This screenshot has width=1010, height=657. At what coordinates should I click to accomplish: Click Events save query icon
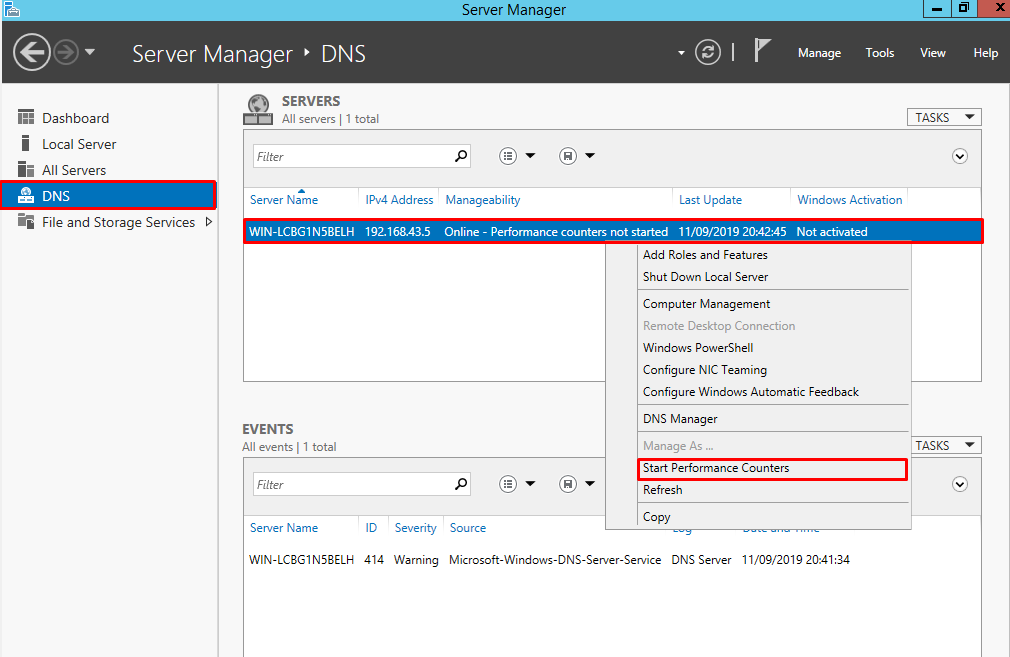click(567, 484)
